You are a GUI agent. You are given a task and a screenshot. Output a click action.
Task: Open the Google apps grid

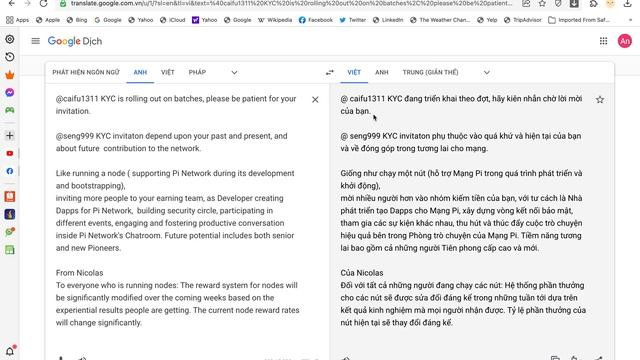click(x=603, y=41)
